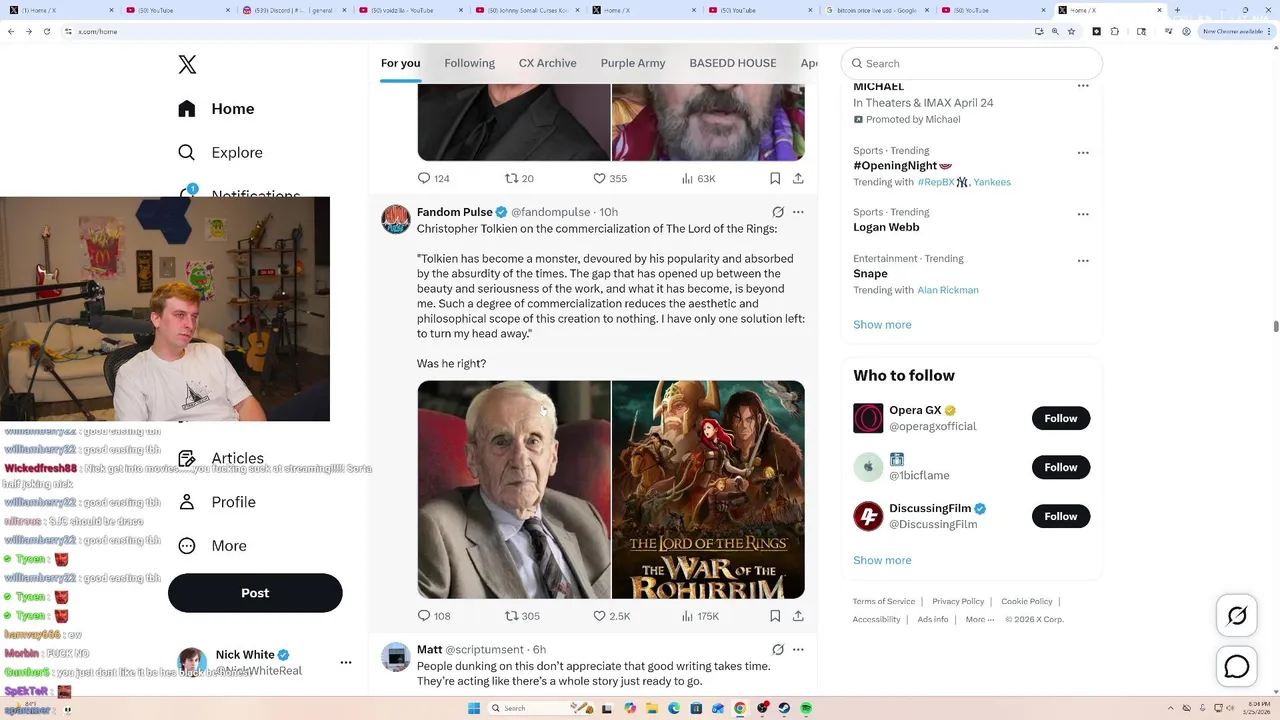Switch to the Purple Army tab
This screenshot has height=720, width=1280.
point(633,63)
